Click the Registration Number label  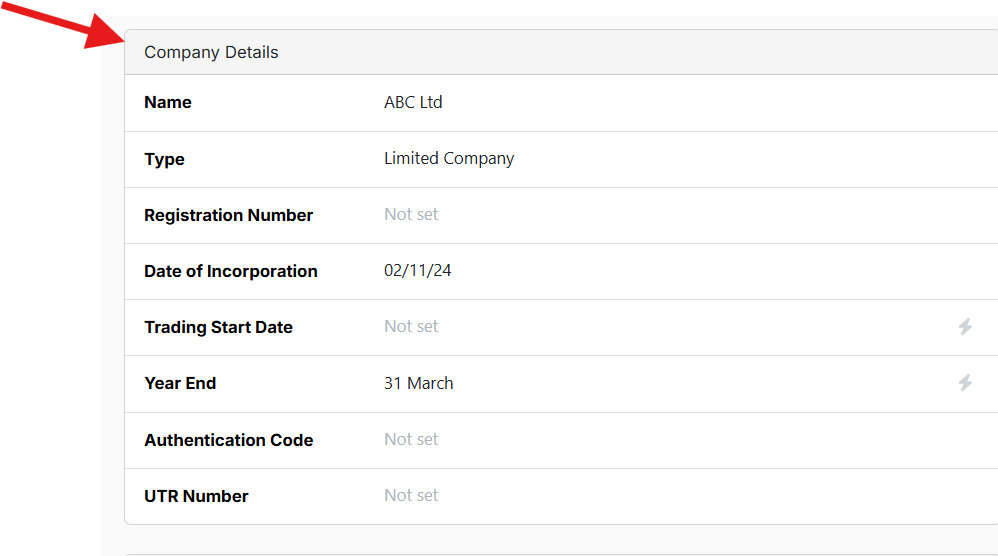click(x=228, y=215)
